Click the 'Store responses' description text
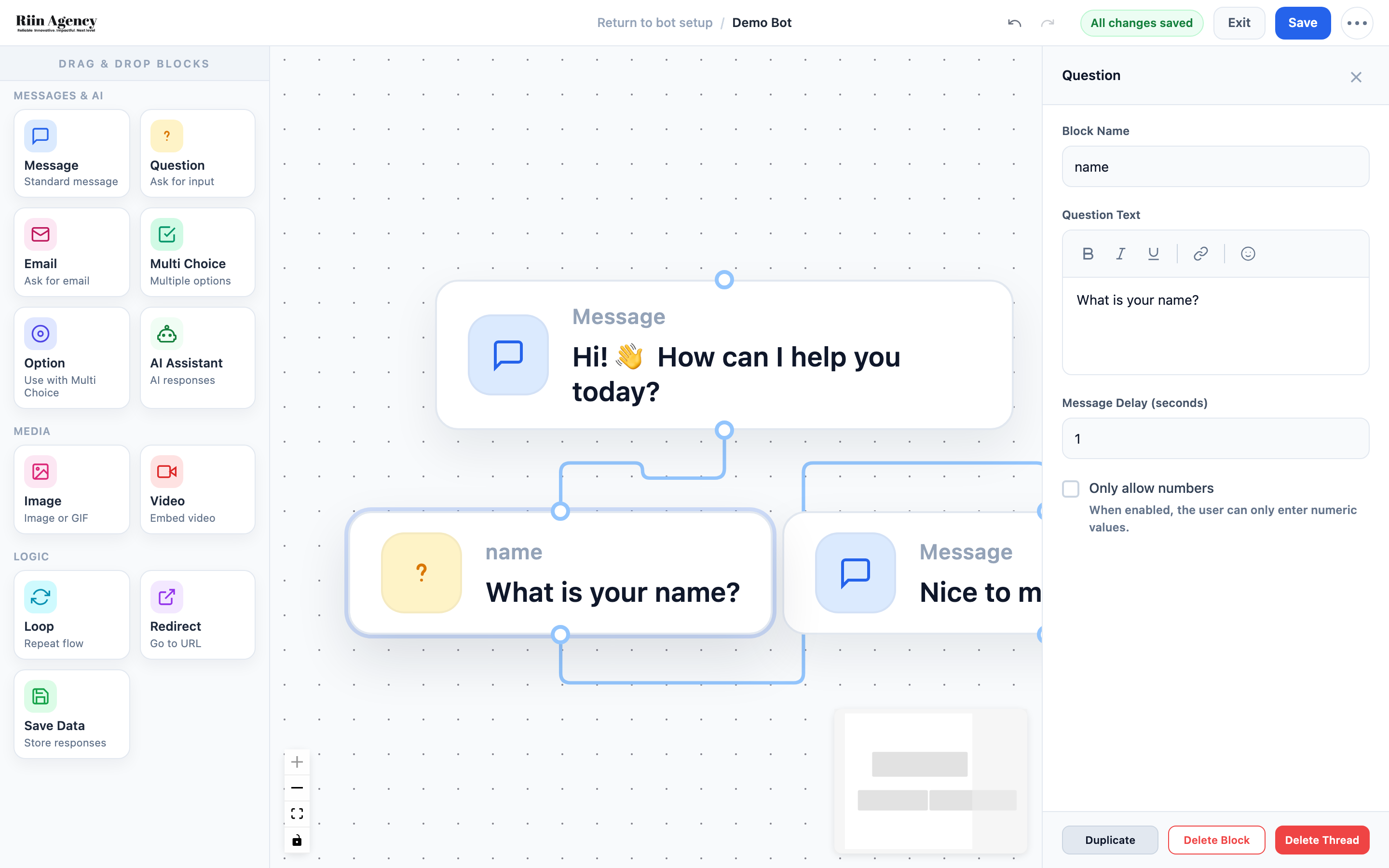The image size is (1389, 868). (65, 743)
